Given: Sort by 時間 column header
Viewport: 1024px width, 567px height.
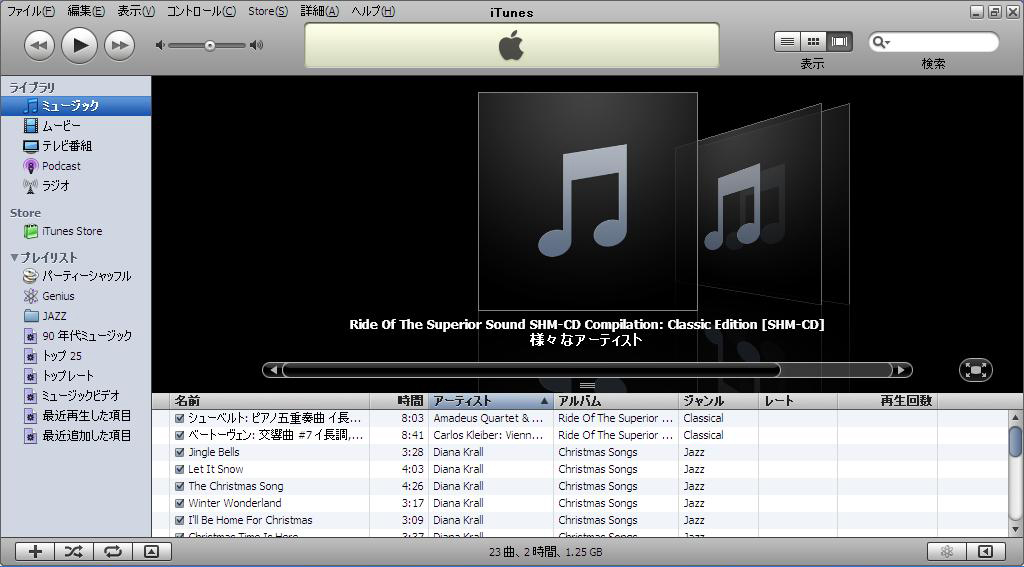Looking at the screenshot, I should pos(399,400).
